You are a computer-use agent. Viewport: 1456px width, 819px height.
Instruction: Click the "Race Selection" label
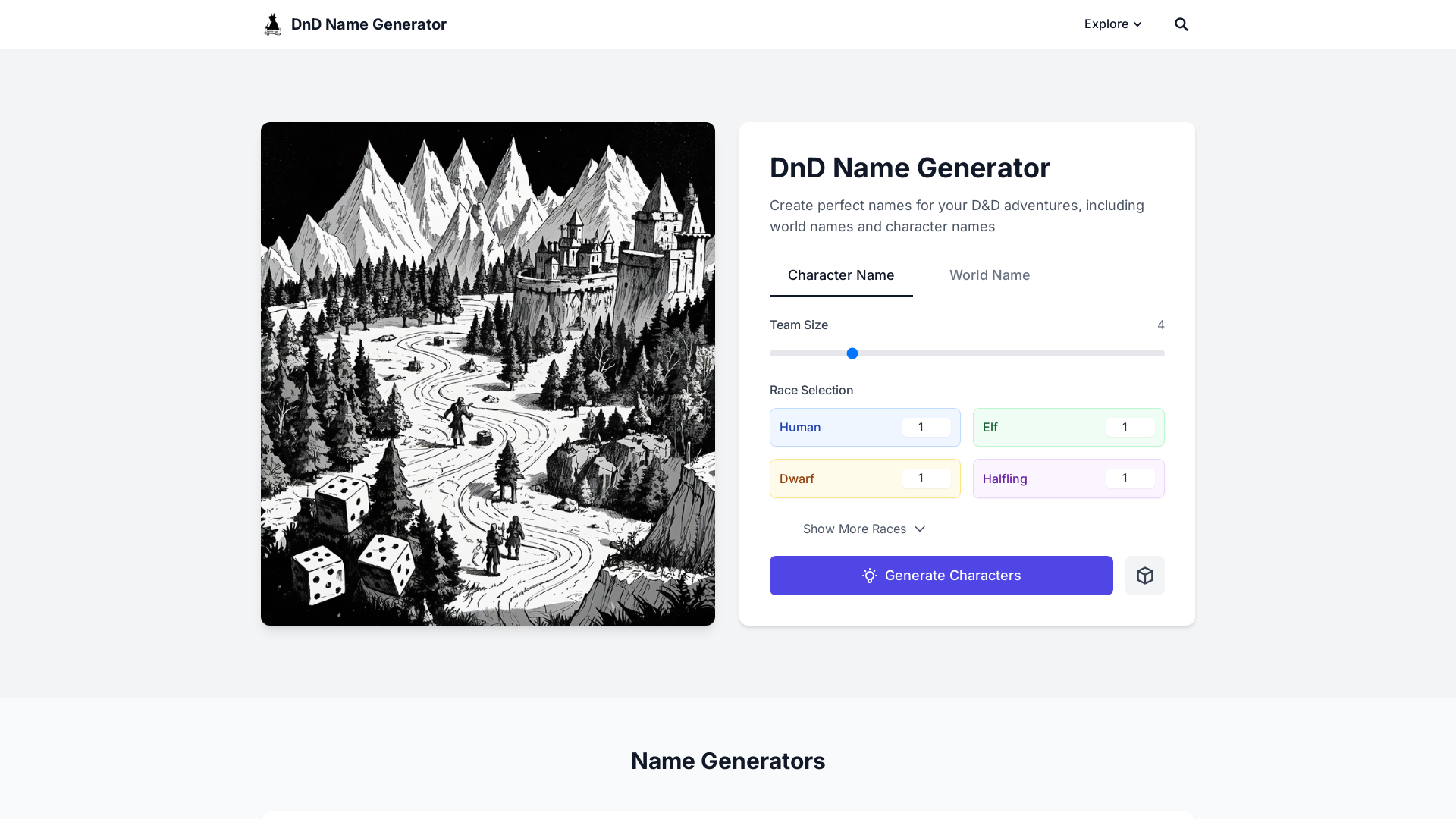(811, 390)
